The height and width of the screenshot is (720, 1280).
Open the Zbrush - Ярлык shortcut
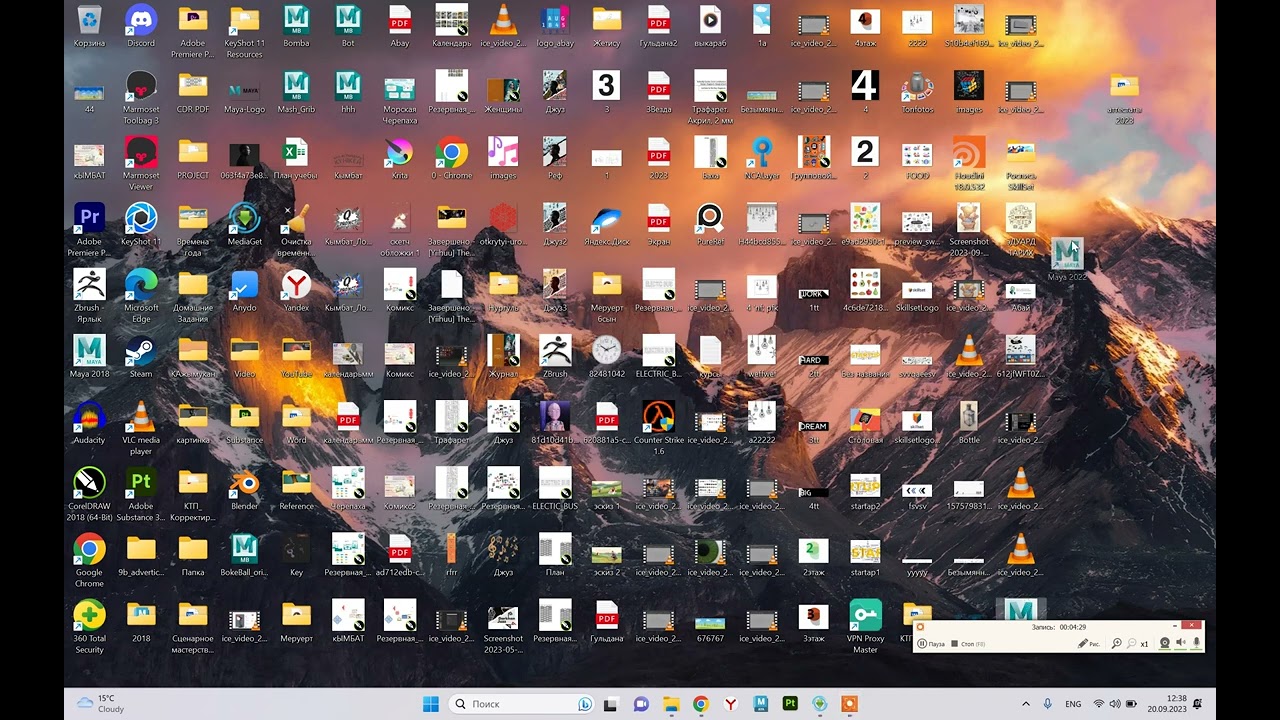(x=89, y=296)
